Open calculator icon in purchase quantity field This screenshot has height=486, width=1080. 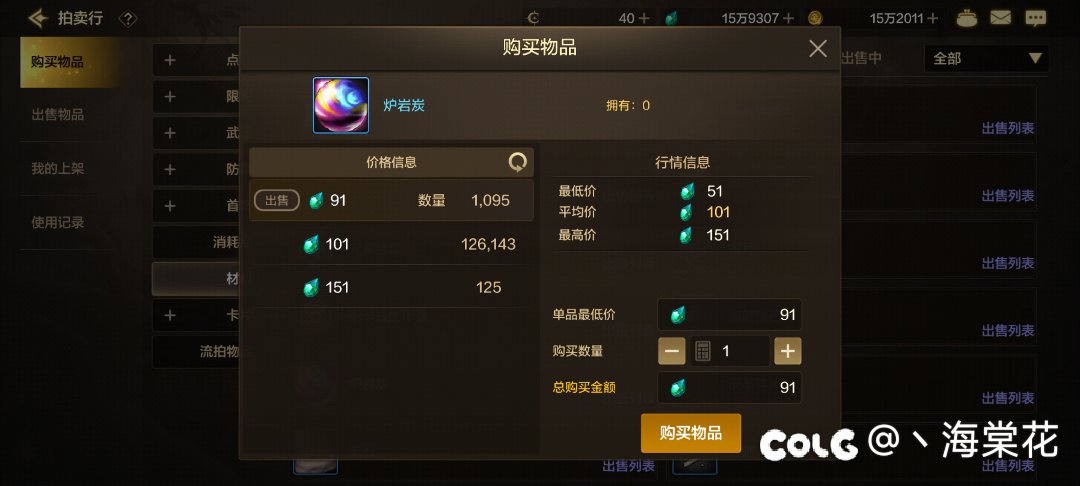coord(702,351)
